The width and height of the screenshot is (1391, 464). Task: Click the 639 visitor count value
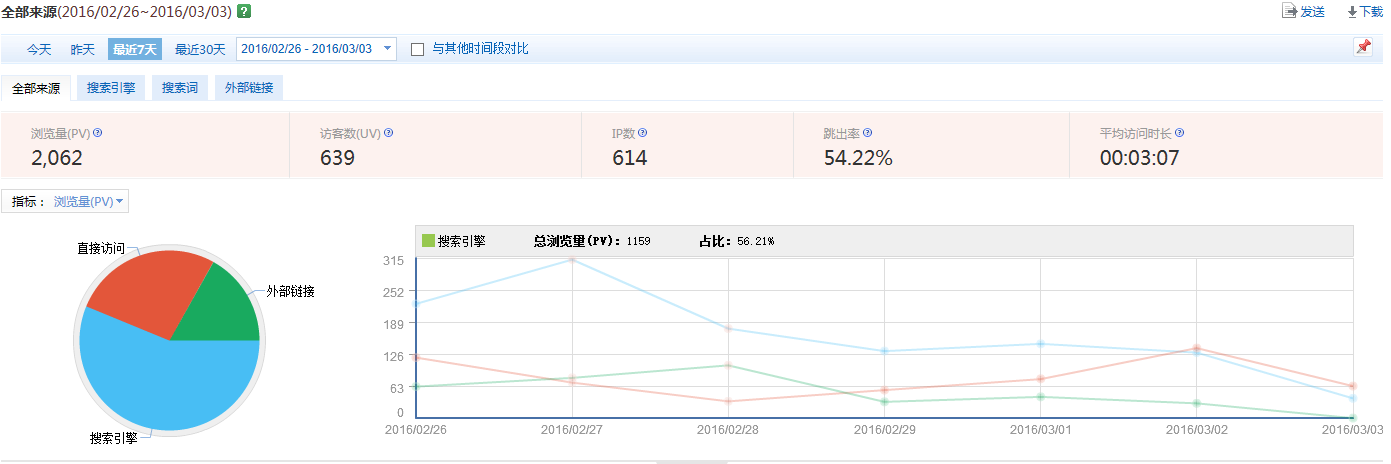coord(337,158)
